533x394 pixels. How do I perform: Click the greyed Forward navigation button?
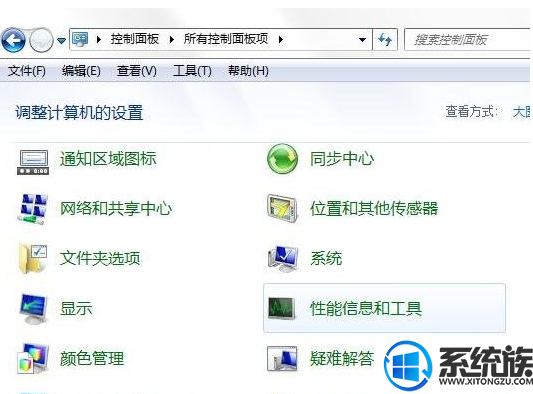point(41,40)
